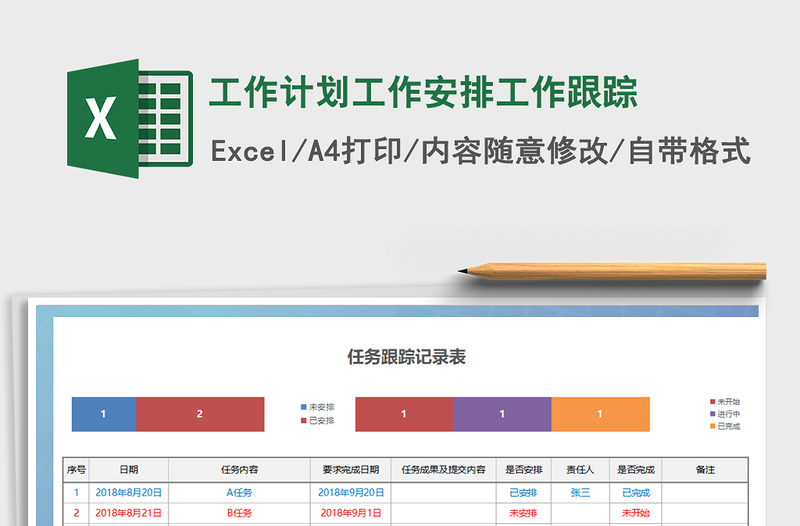Screen dimensions: 800x526
Task: Select the blue chart segment labeled 1
Action: [x=103, y=414]
